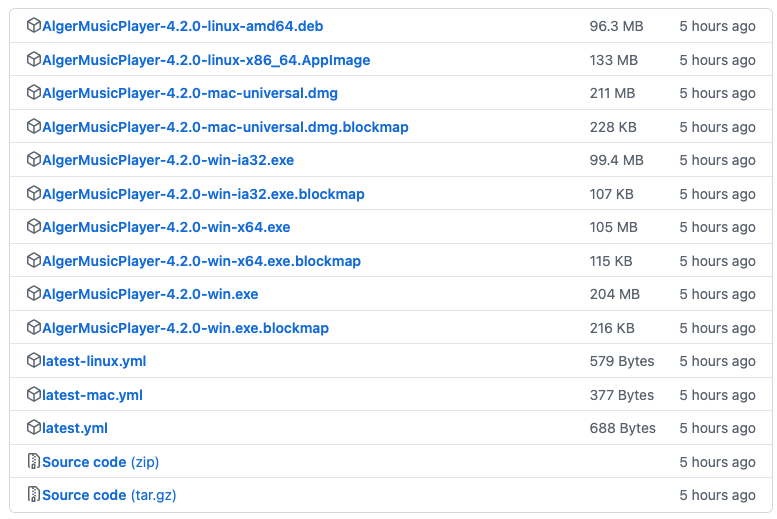Screen dimensions: 777x519
Task: Click archive icon beside Source code (tar.gz)
Action: tap(33, 494)
